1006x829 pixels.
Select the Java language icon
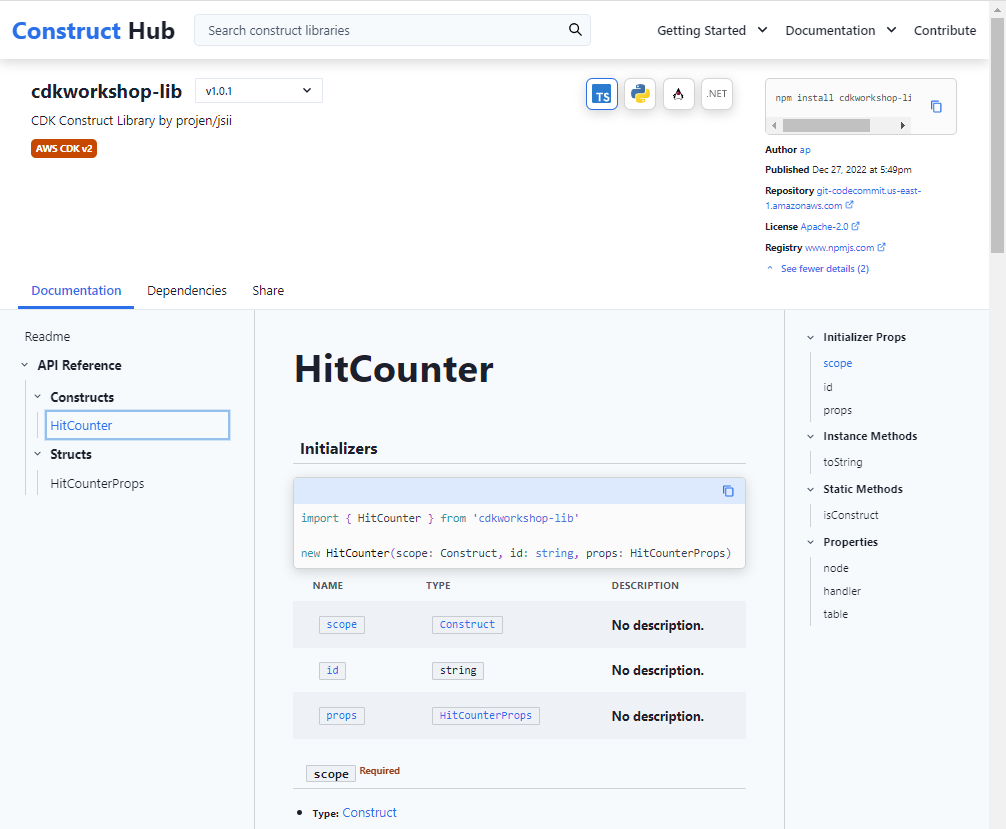678,94
